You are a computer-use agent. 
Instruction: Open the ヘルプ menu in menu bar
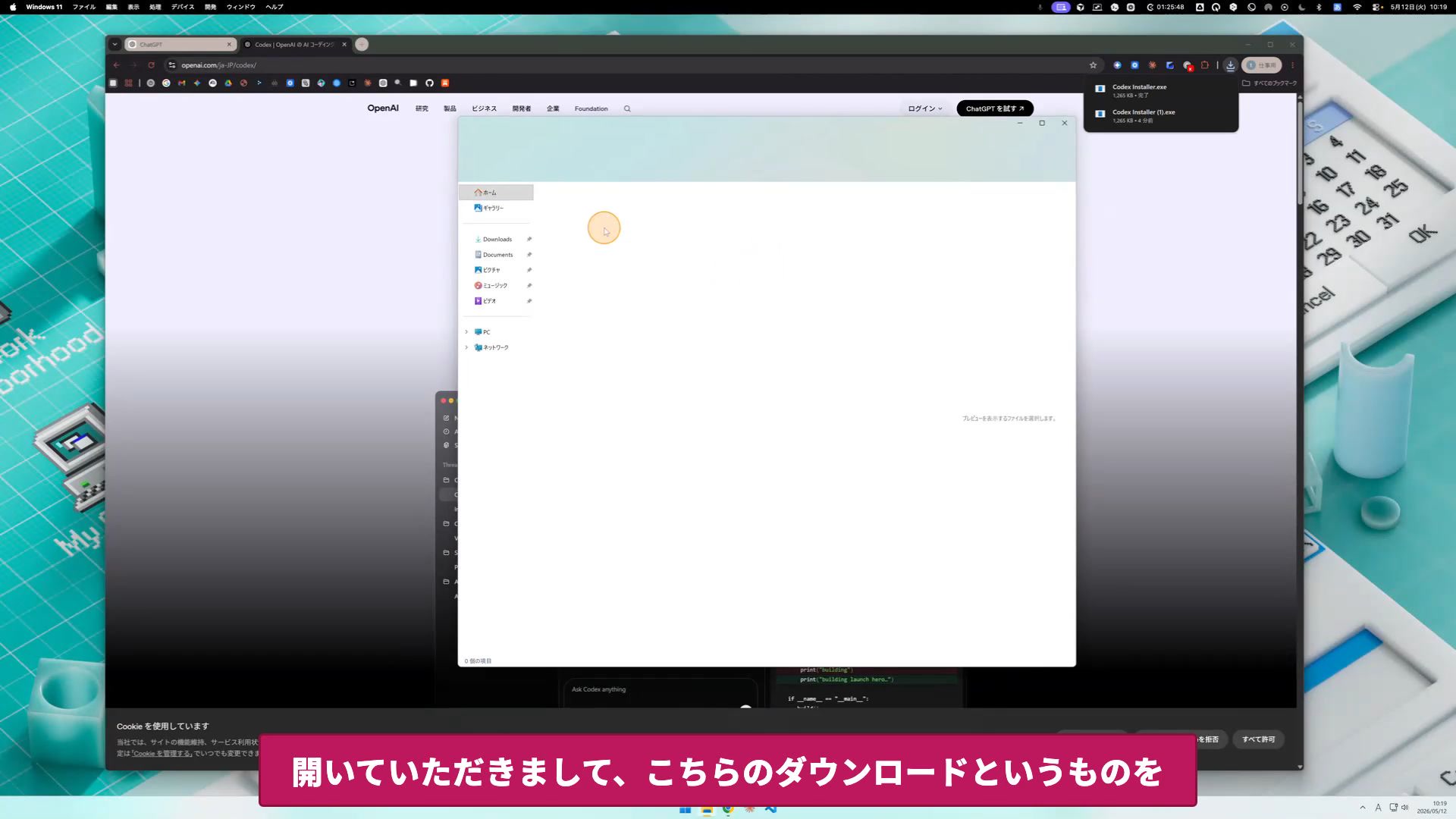275,7
